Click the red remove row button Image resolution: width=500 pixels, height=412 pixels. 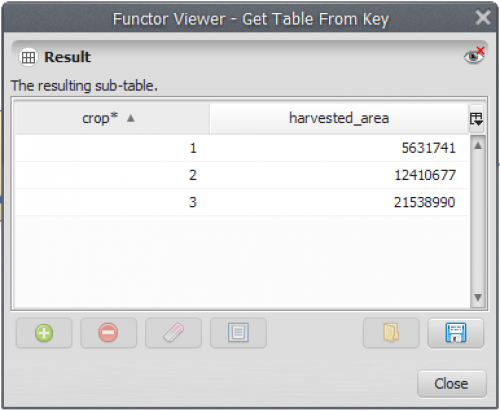tap(108, 333)
